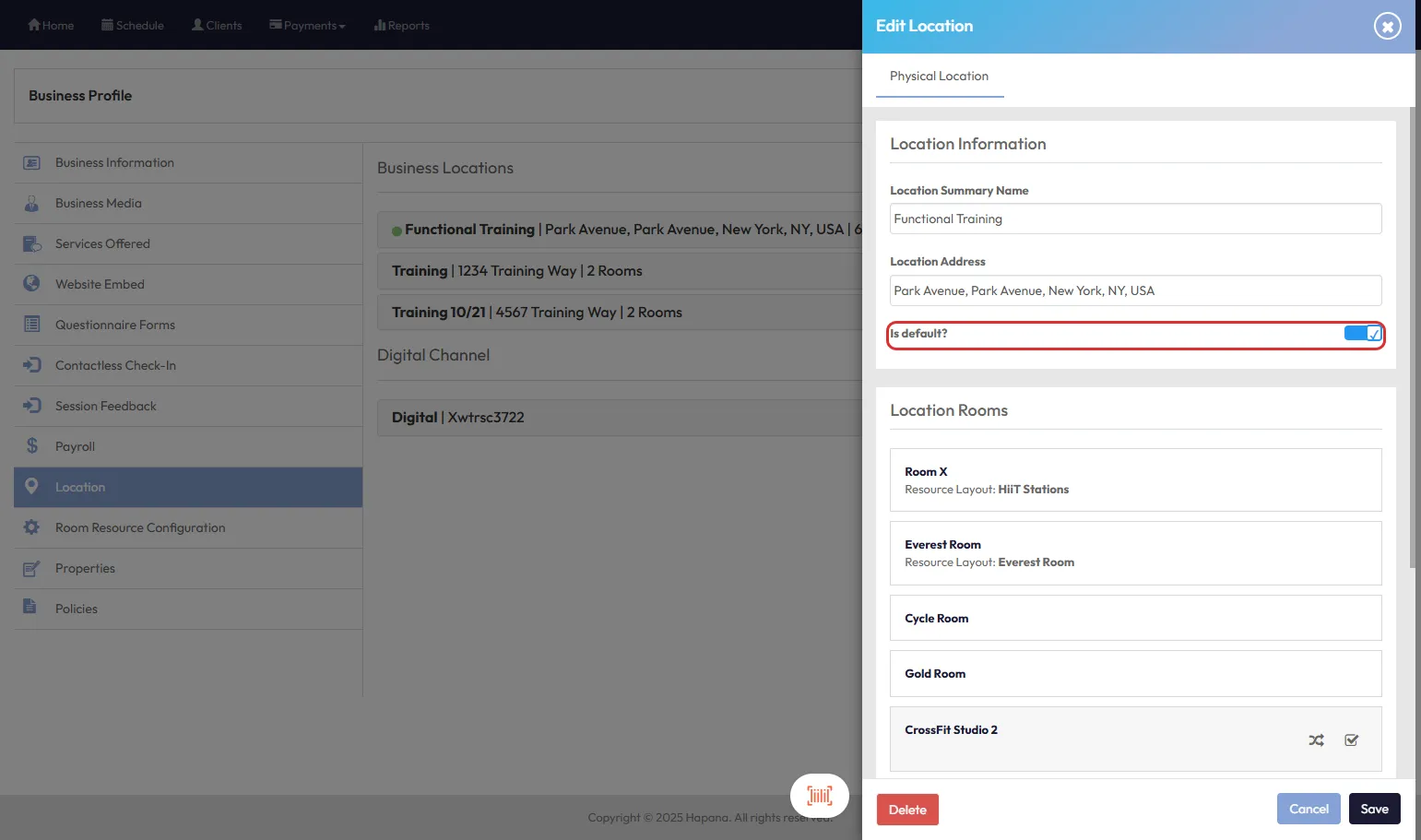1421x840 pixels.
Task: Click the Room Resource Configuration gear icon
Action: [32, 527]
